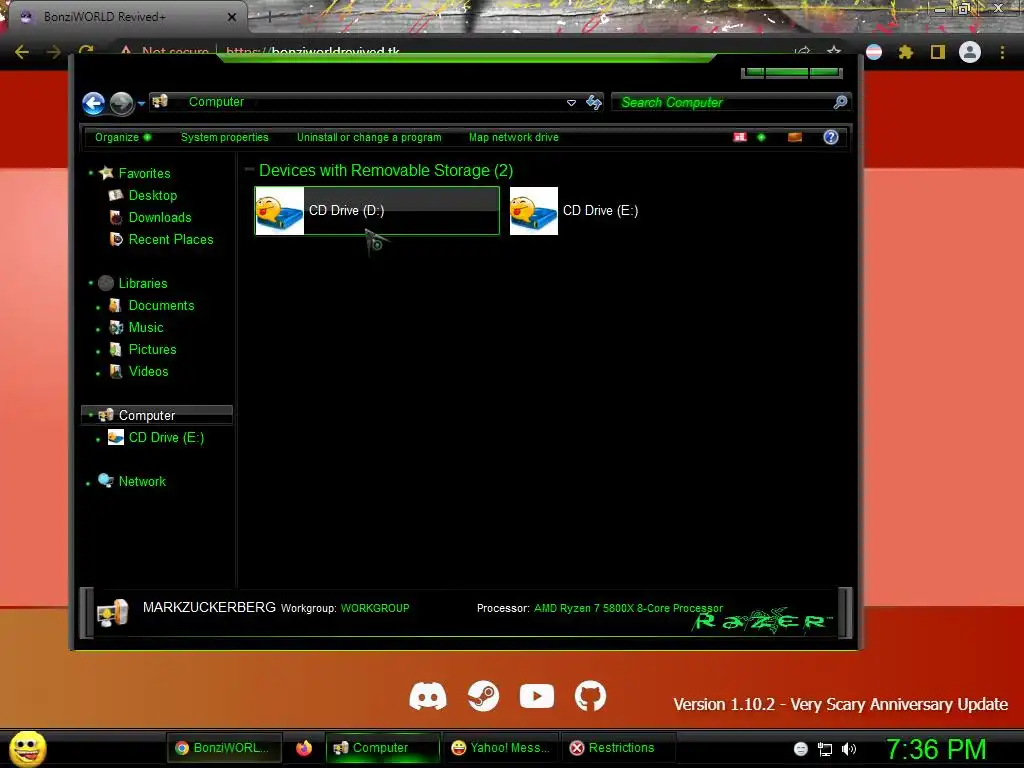Screen dimensions: 1024x768
Task: Open the Pictures library
Action: click(152, 349)
